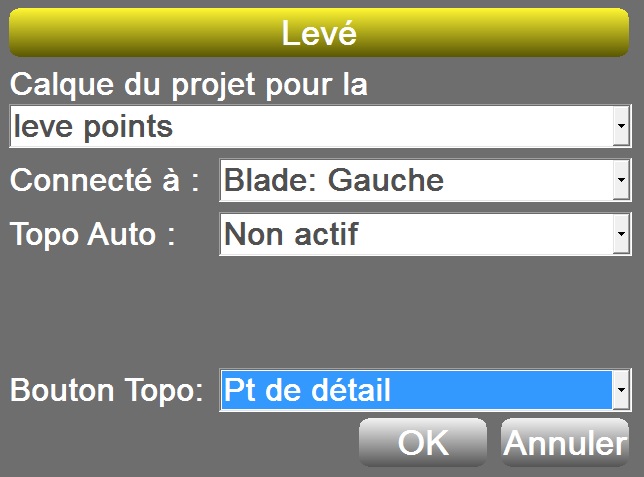Change the blade side from 'Gauche'
The width and height of the screenshot is (644, 477).
(x=622, y=181)
